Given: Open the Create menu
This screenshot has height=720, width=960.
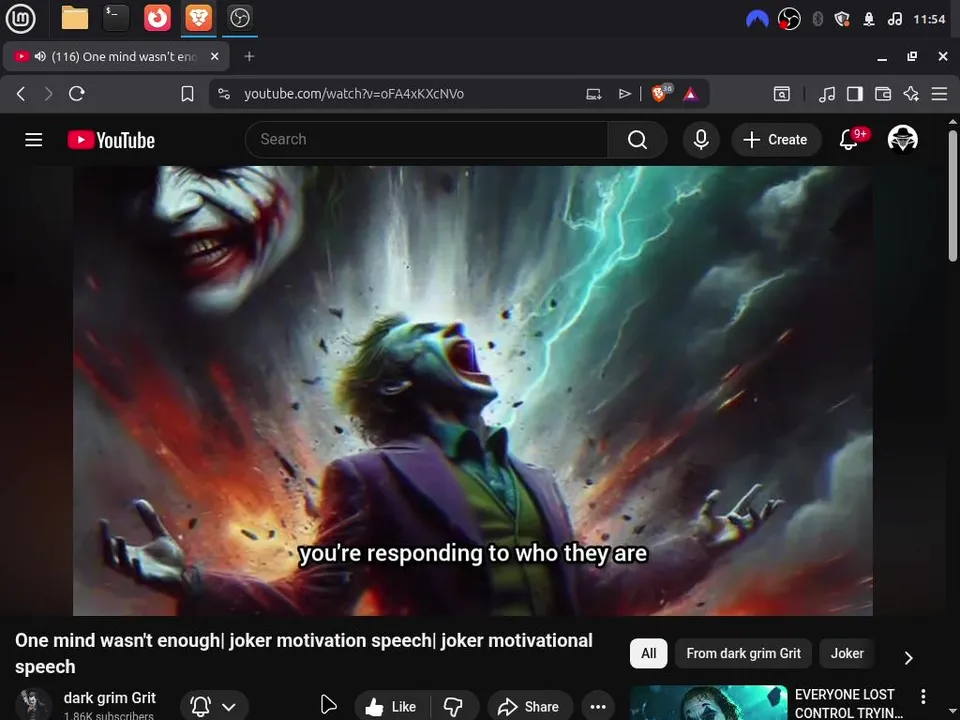Looking at the screenshot, I should pyautogui.click(x=776, y=140).
